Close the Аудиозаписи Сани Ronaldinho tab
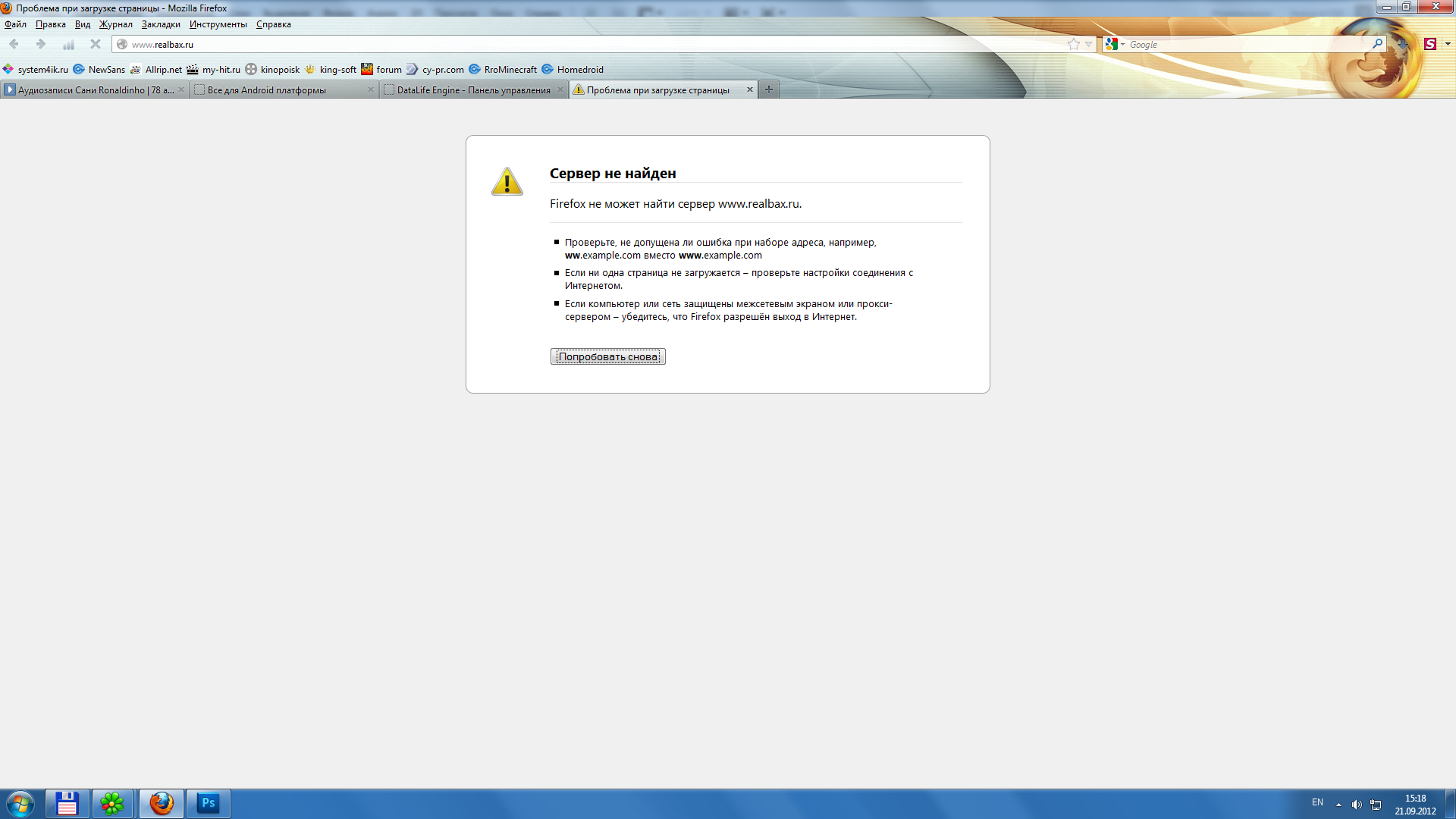Screen dimensions: 1456x819 coord(181,89)
